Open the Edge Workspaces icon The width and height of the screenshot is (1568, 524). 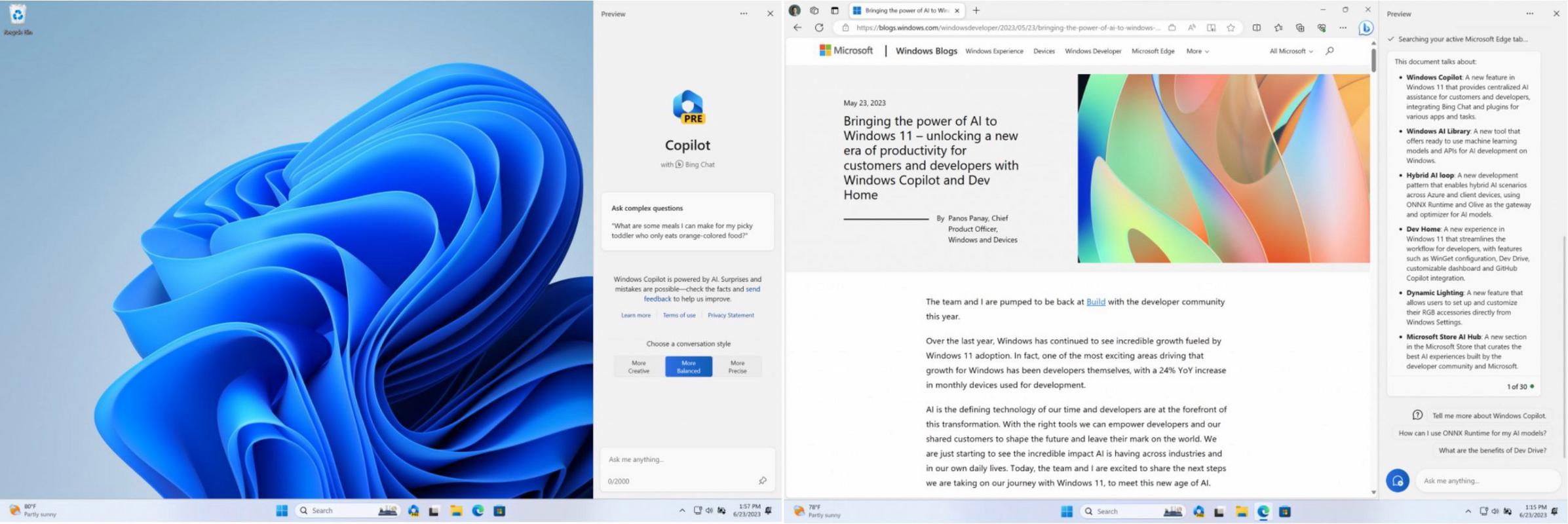(x=814, y=10)
